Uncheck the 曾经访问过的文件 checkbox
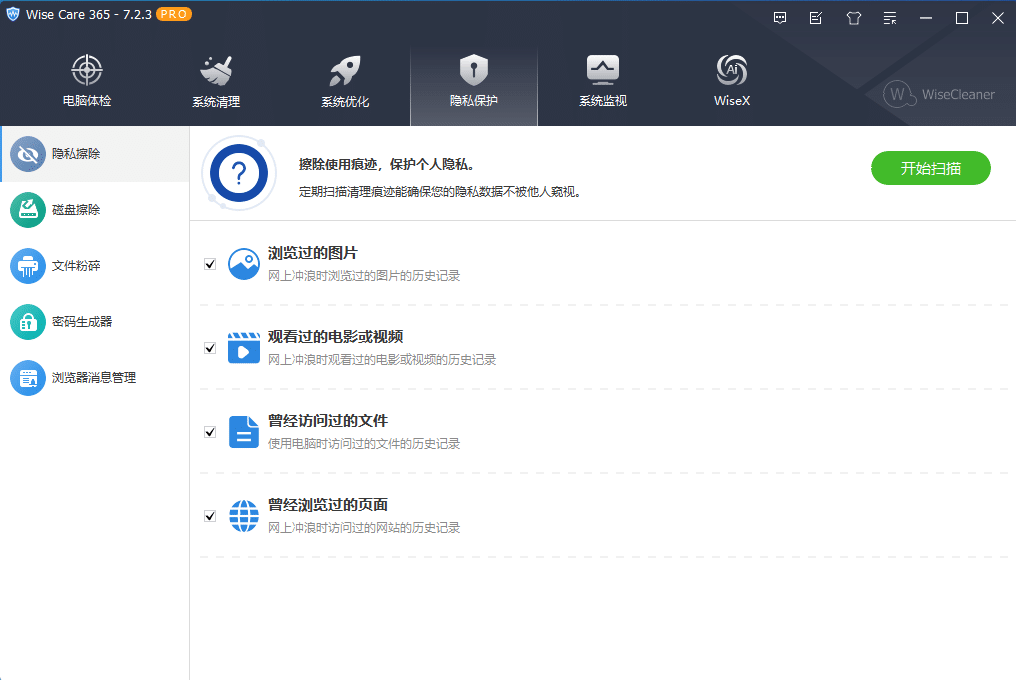 [210, 432]
